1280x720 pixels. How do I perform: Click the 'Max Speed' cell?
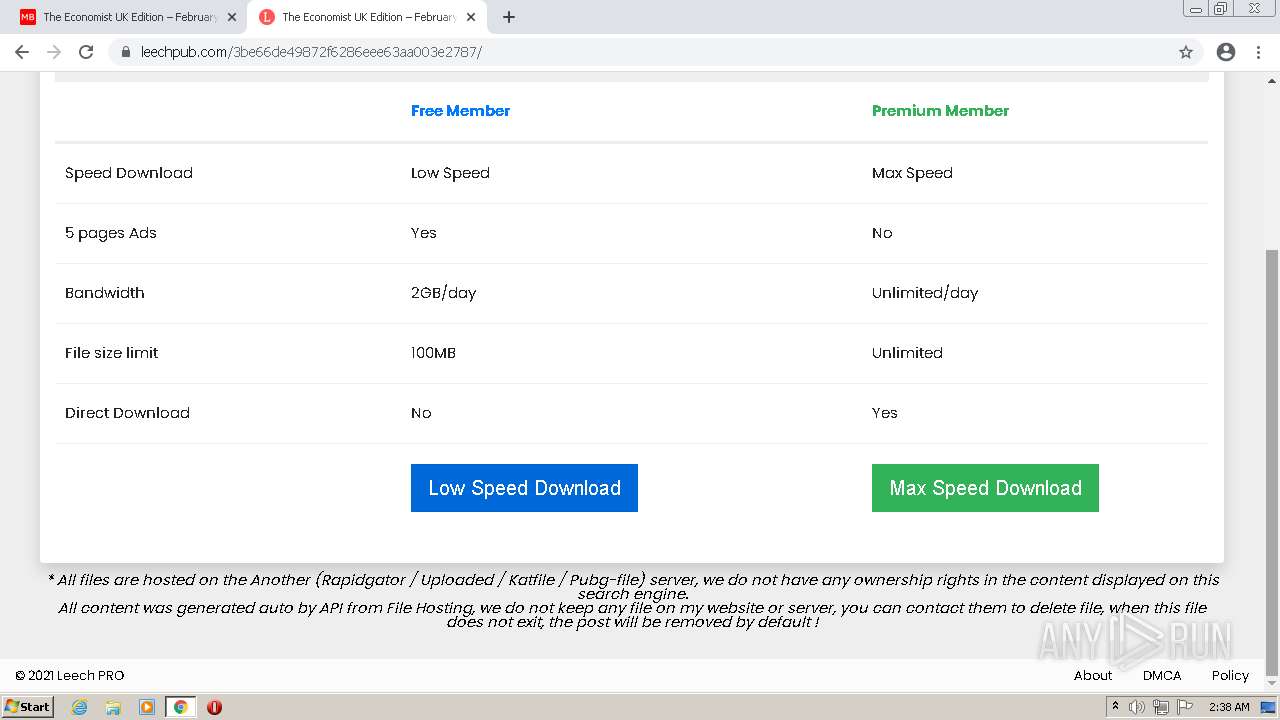(912, 173)
